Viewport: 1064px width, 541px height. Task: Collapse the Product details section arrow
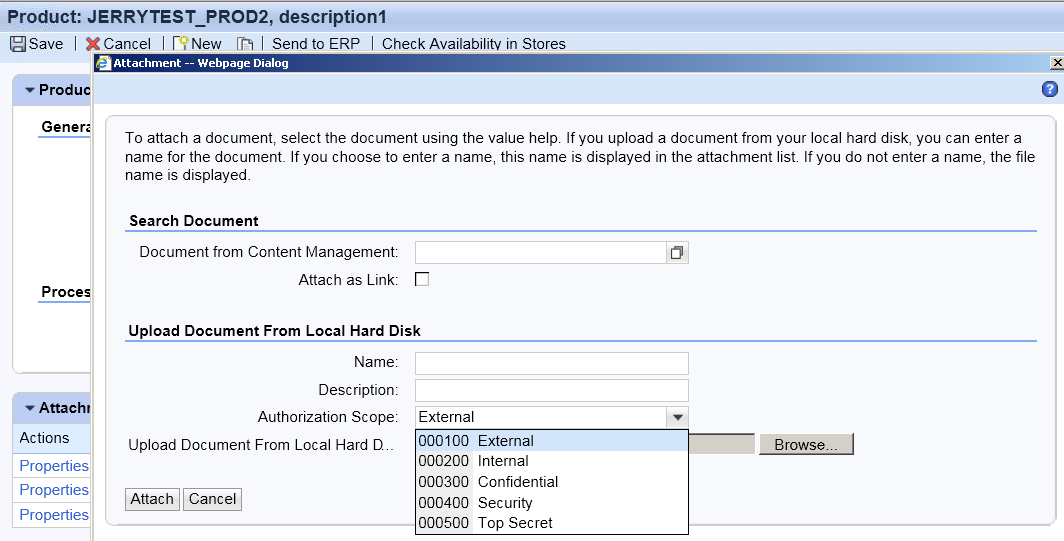(30, 90)
